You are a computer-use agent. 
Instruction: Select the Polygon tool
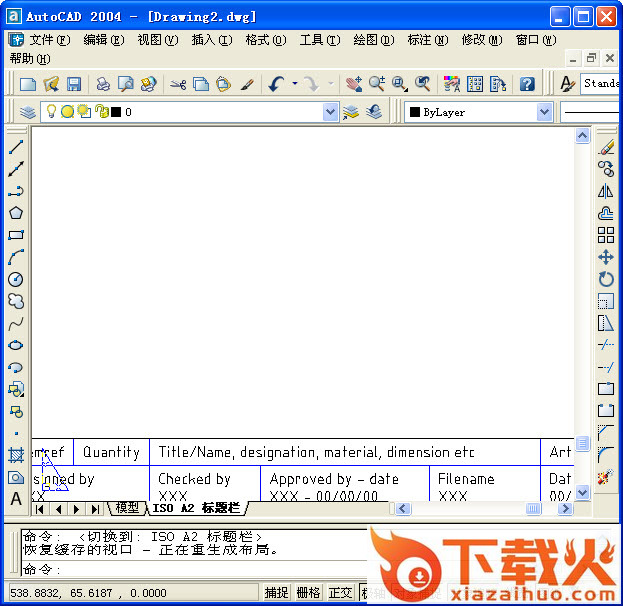pos(16,213)
